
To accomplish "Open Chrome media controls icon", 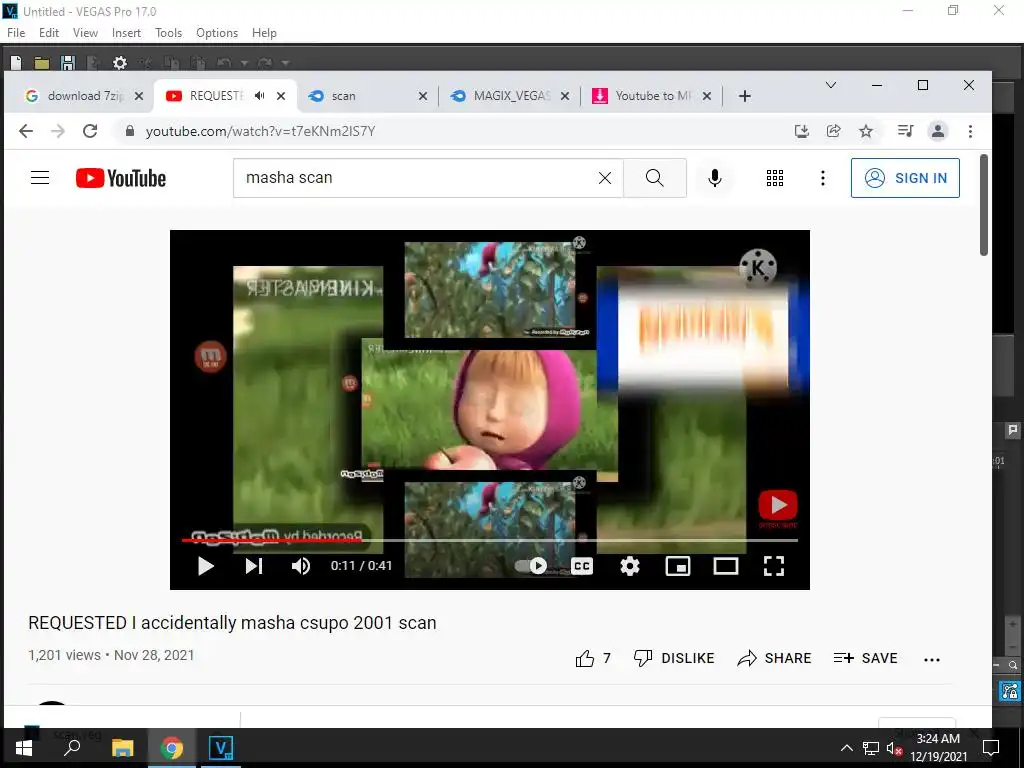I will (904, 131).
